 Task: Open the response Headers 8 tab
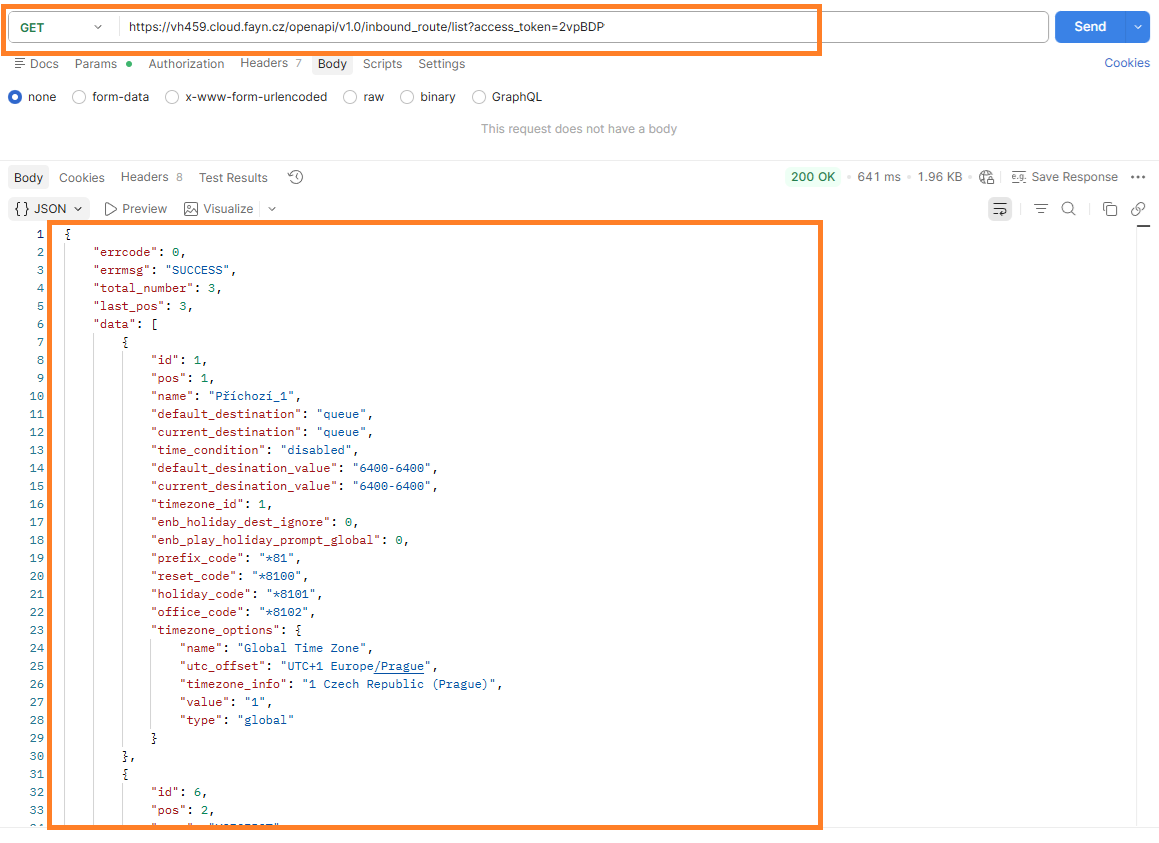pyautogui.click(x=152, y=177)
